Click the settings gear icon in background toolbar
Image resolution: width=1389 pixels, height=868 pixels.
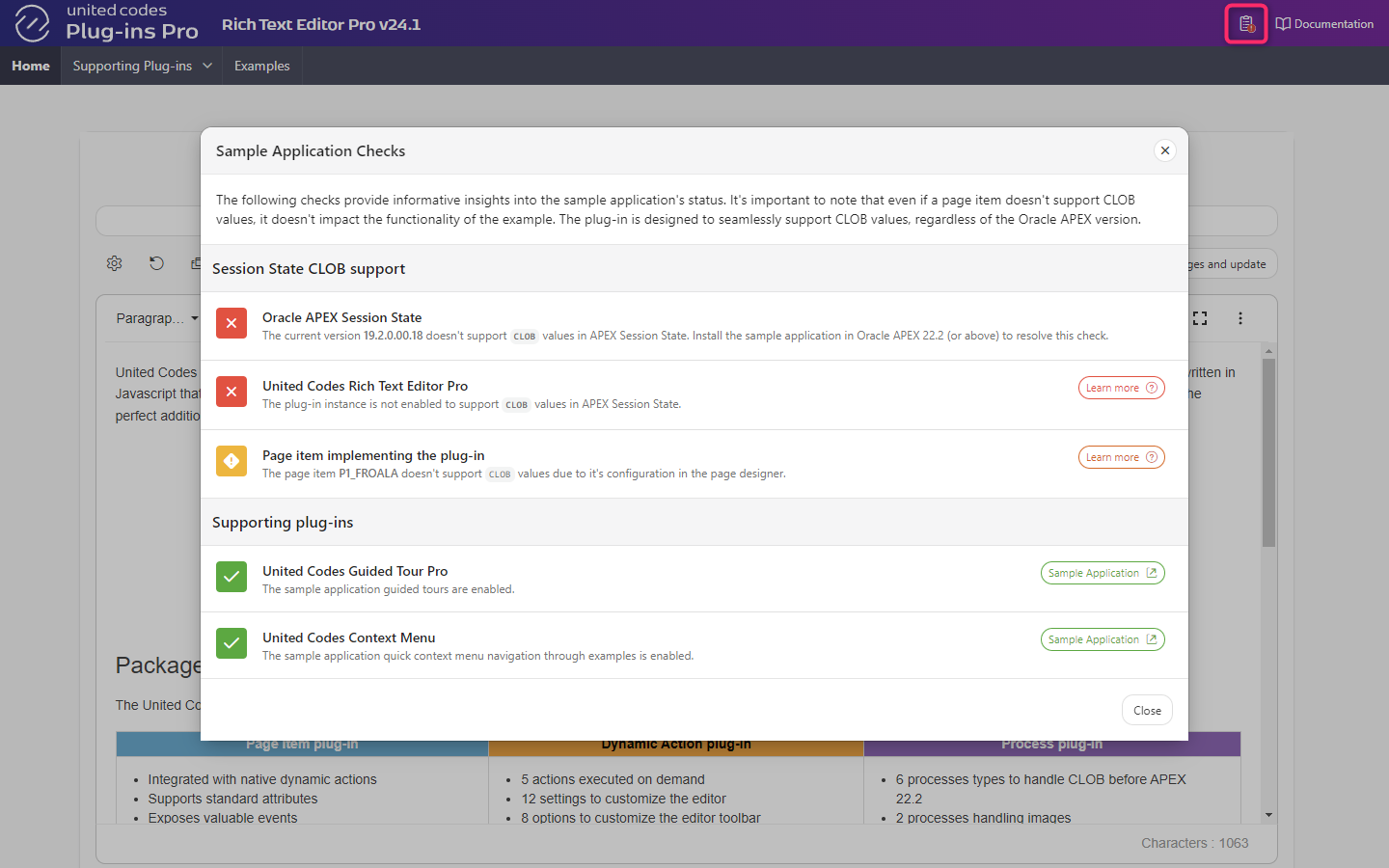tap(115, 263)
